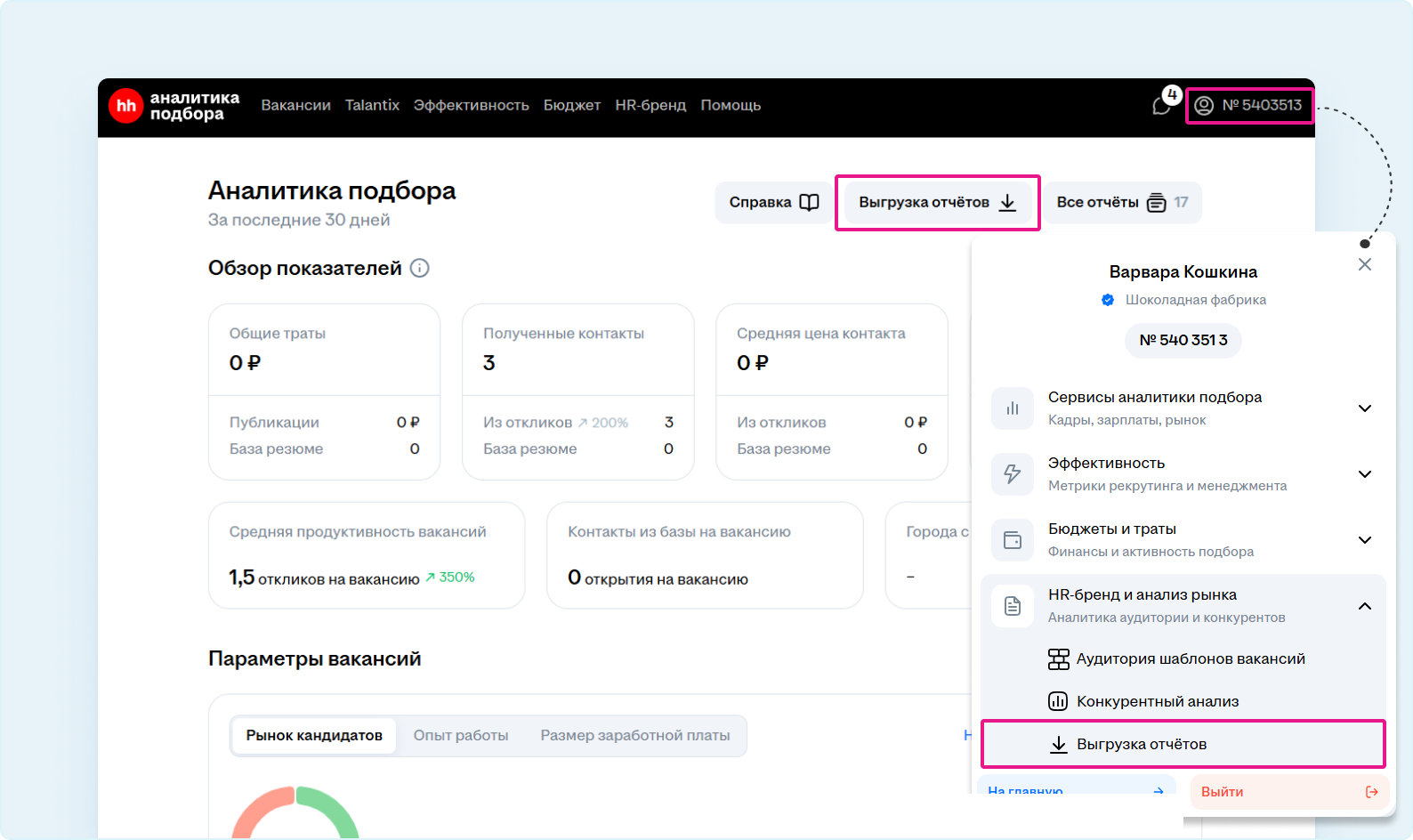Close the profile panel with X
The height and width of the screenshot is (840, 1413).
(x=1365, y=264)
